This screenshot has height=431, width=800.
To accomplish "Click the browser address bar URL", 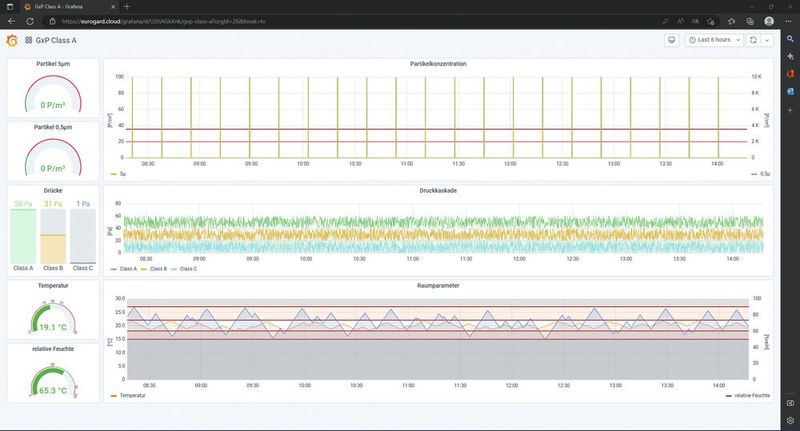I will 163,21.
